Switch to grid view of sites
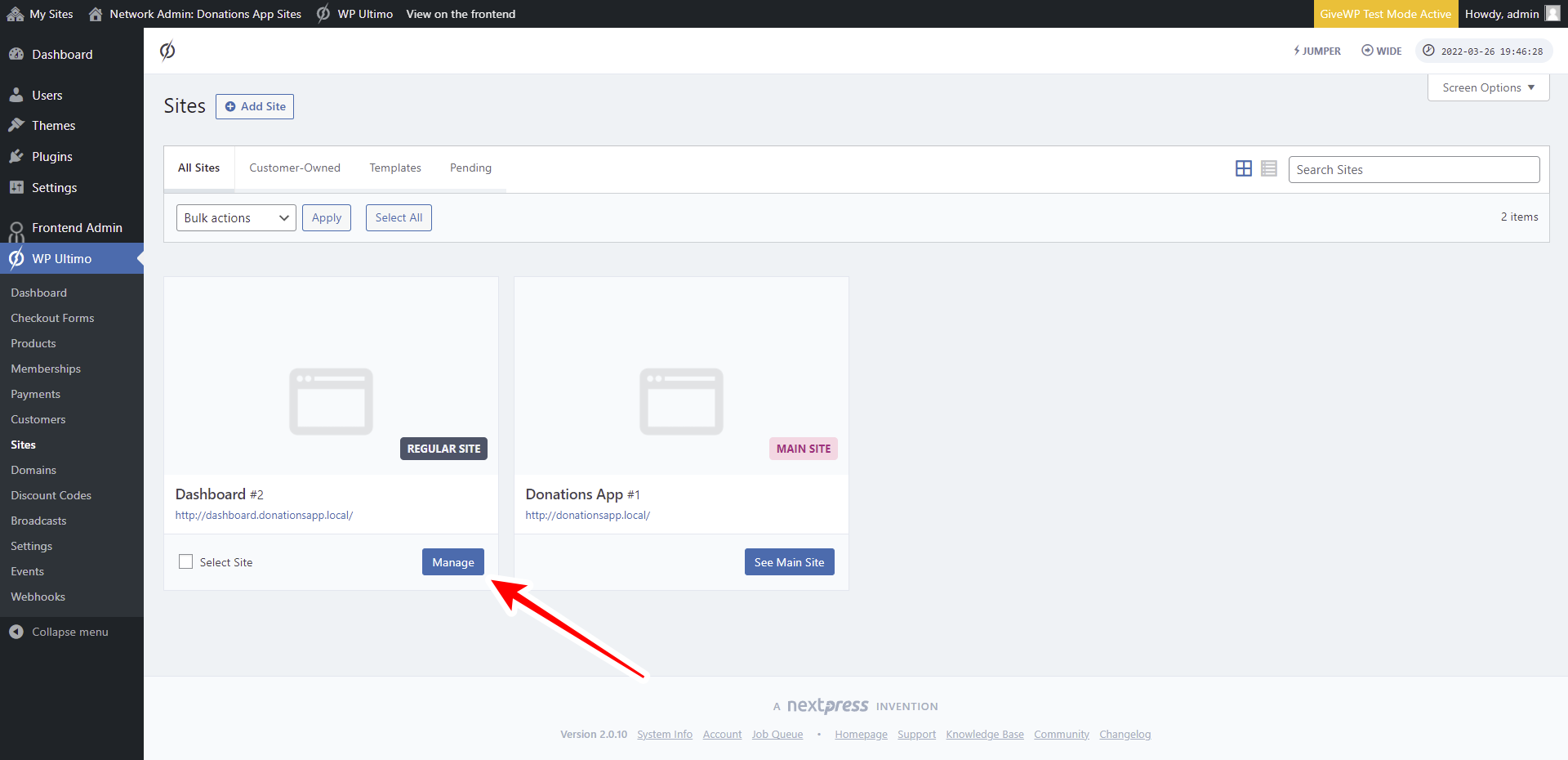The height and width of the screenshot is (760, 1568). [x=1244, y=168]
